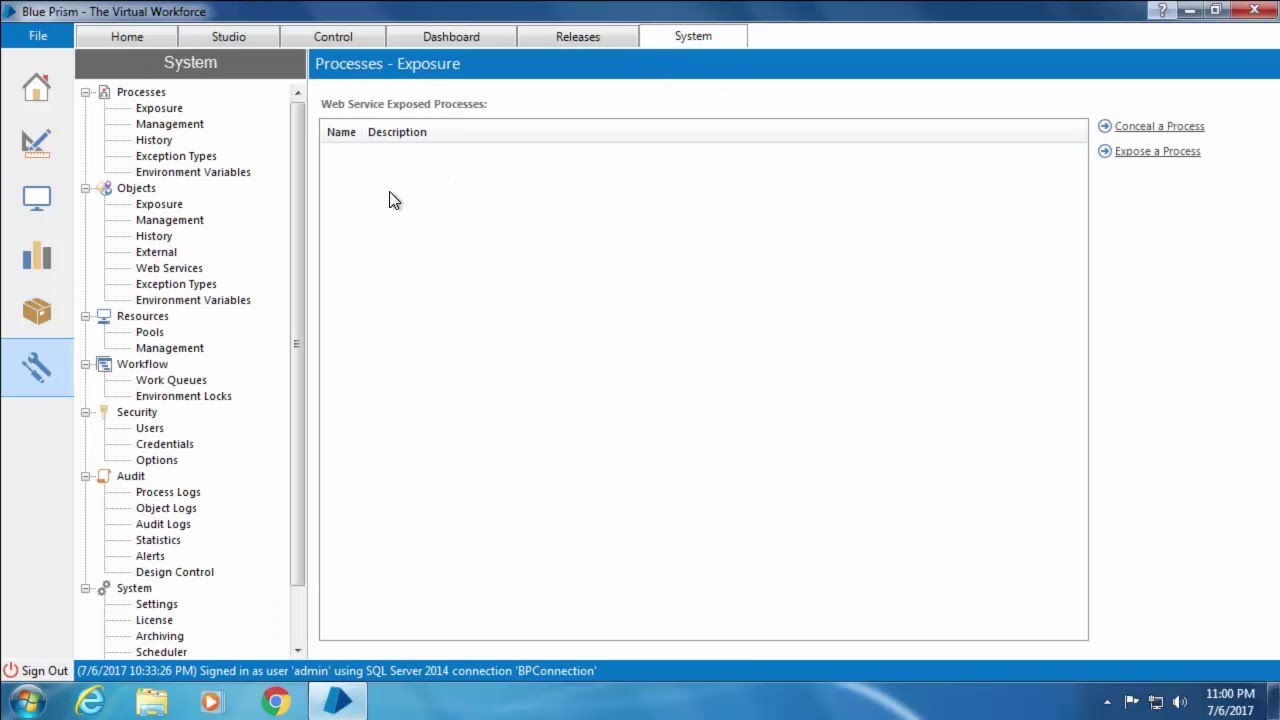The height and width of the screenshot is (720, 1280).
Task: Click the Sign Out power icon
Action: click(x=11, y=671)
